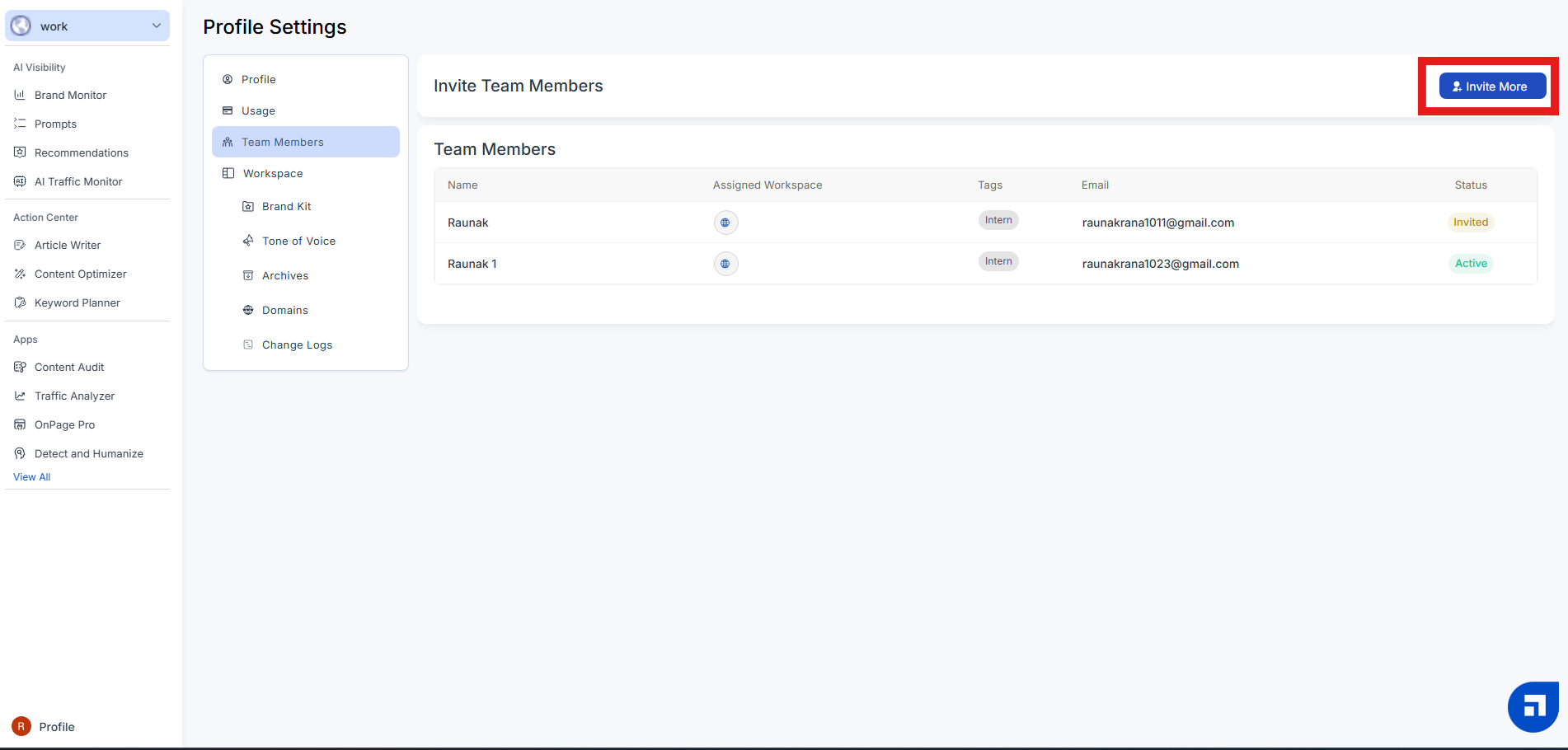Open Content Optimizer from sidebar
1568x750 pixels.
(80, 274)
